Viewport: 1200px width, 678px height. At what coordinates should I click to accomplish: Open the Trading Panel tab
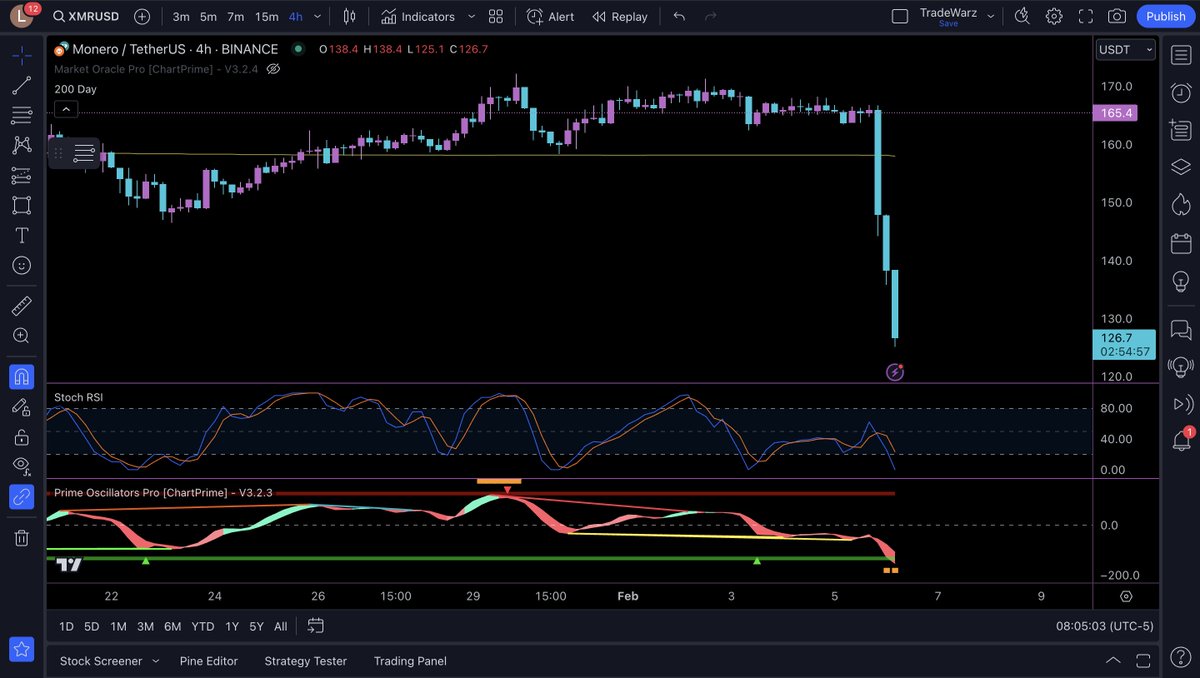(410, 661)
